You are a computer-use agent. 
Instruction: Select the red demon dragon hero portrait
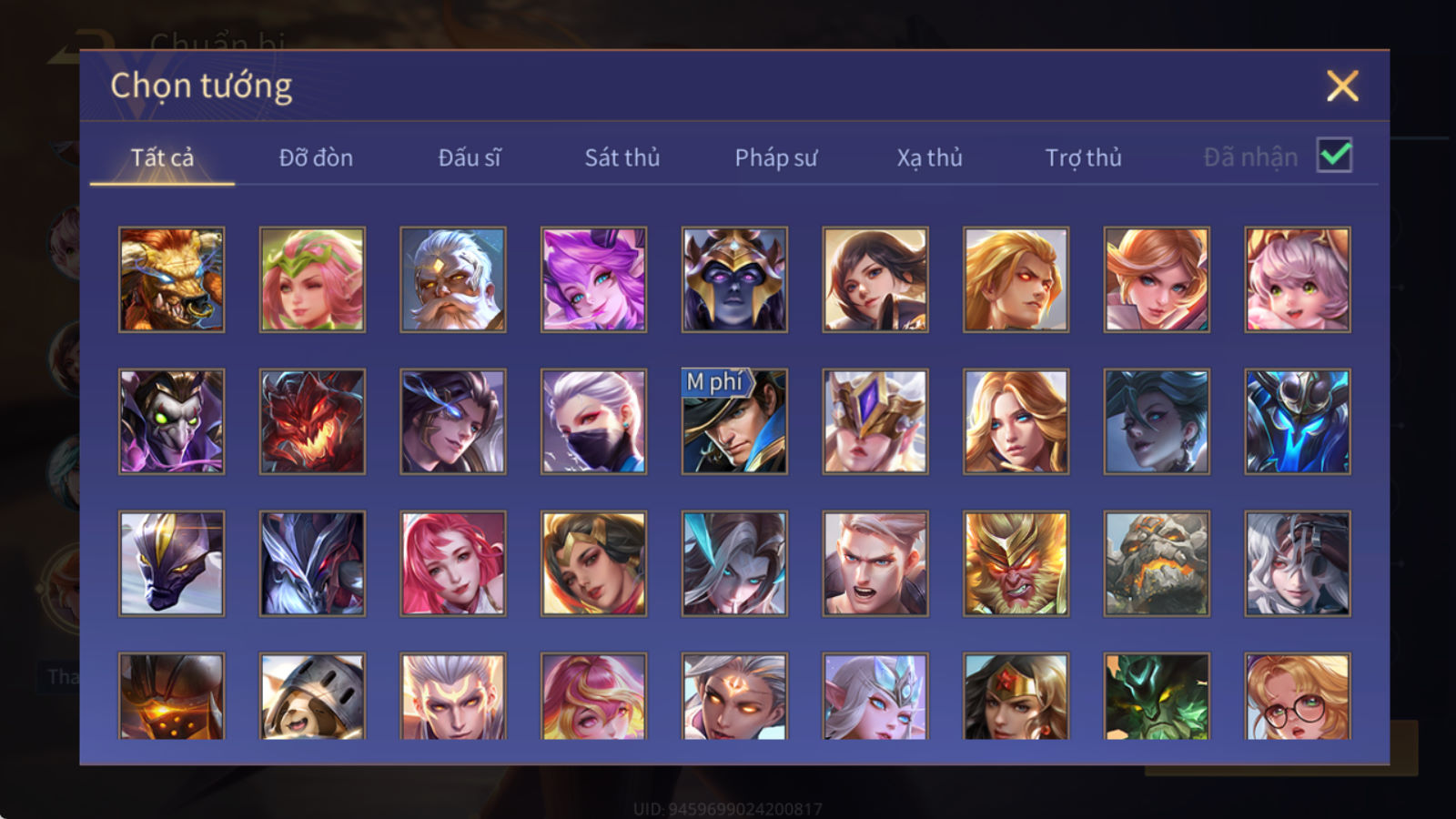pos(312,421)
